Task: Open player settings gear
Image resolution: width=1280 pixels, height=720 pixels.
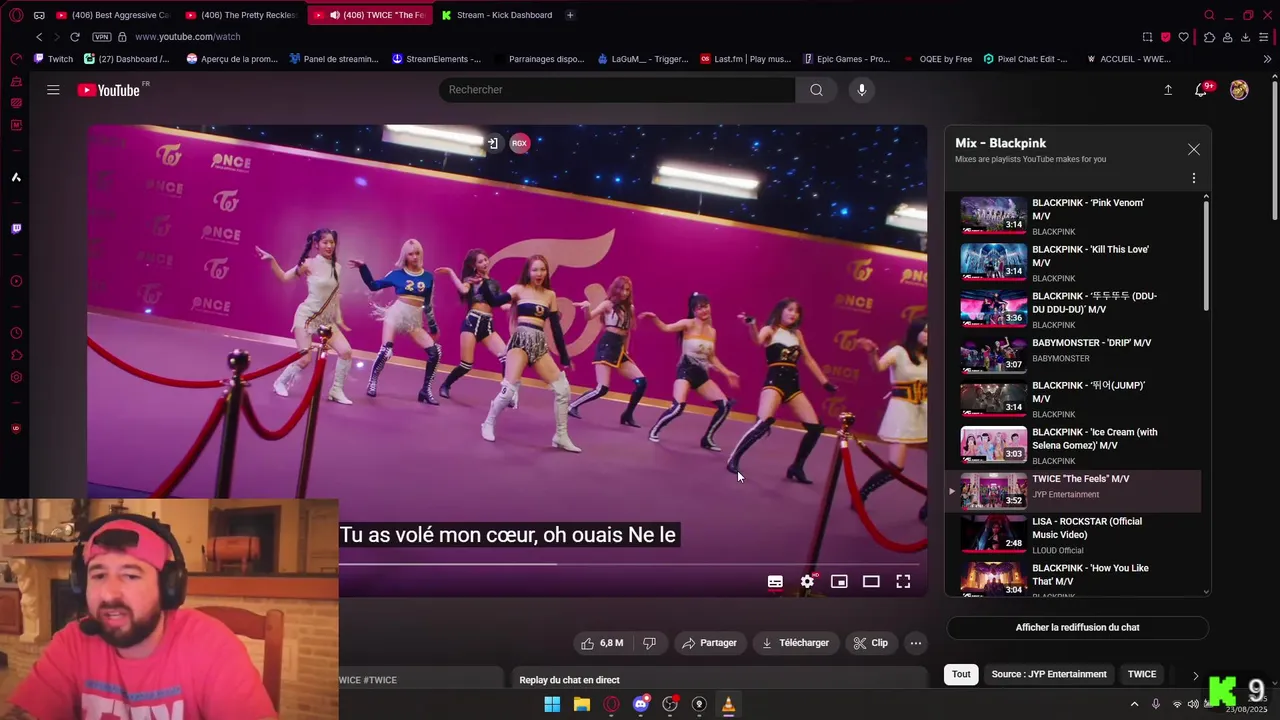Action: 807,581
